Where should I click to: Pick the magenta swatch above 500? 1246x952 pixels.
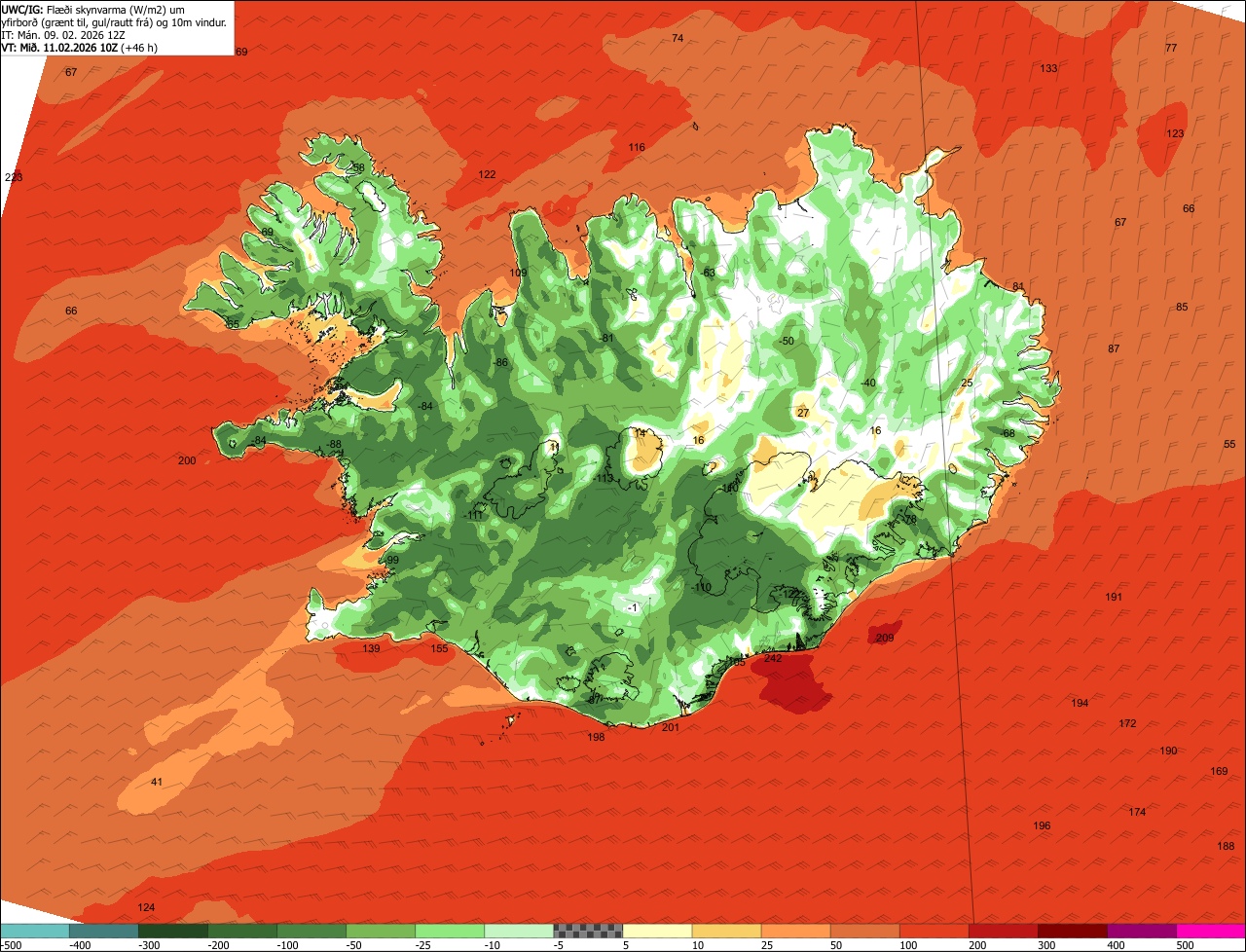tap(1211, 931)
